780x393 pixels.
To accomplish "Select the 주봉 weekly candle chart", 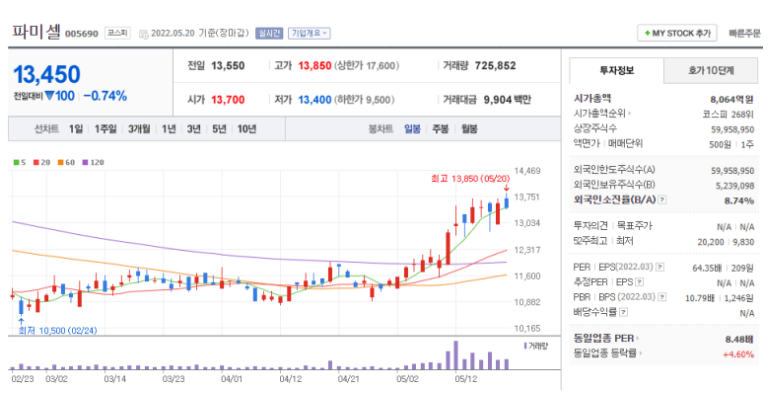I will pos(440,129).
